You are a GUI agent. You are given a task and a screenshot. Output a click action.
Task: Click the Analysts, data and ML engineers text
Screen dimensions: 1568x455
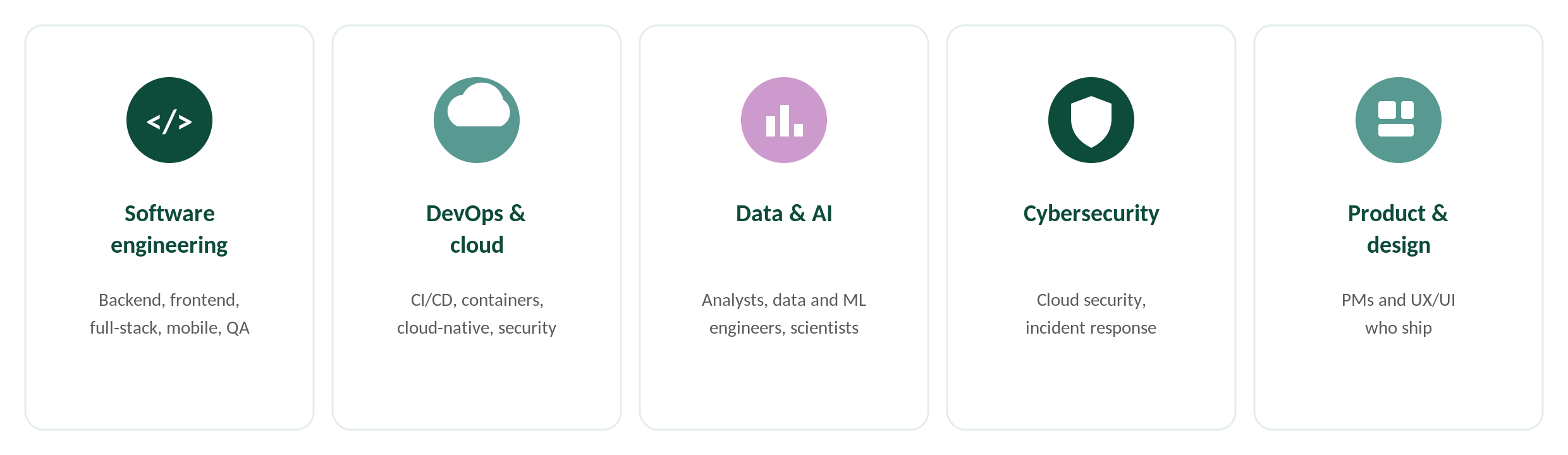(784, 313)
